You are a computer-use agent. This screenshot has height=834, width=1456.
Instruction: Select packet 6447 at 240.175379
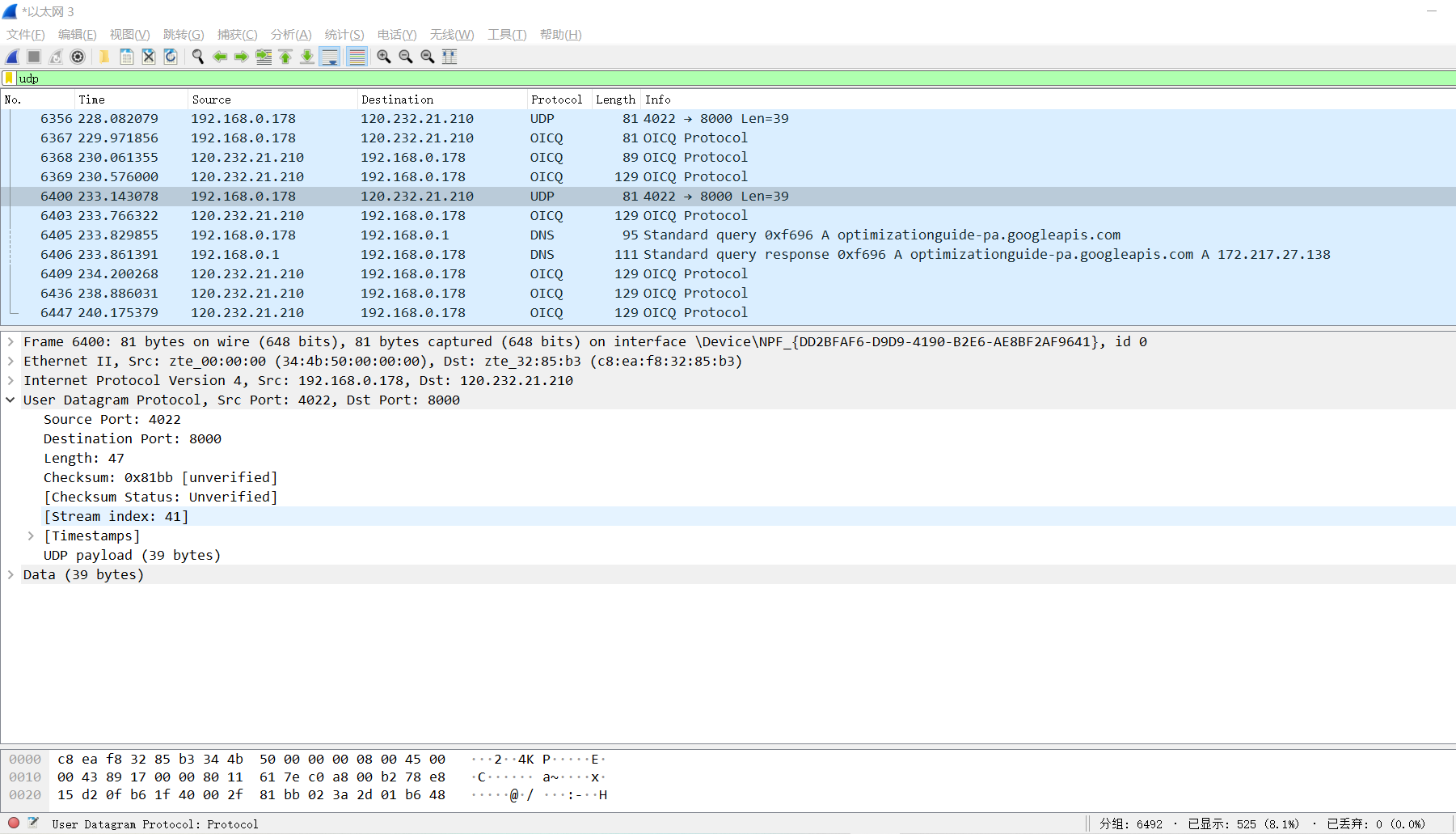[728, 312]
